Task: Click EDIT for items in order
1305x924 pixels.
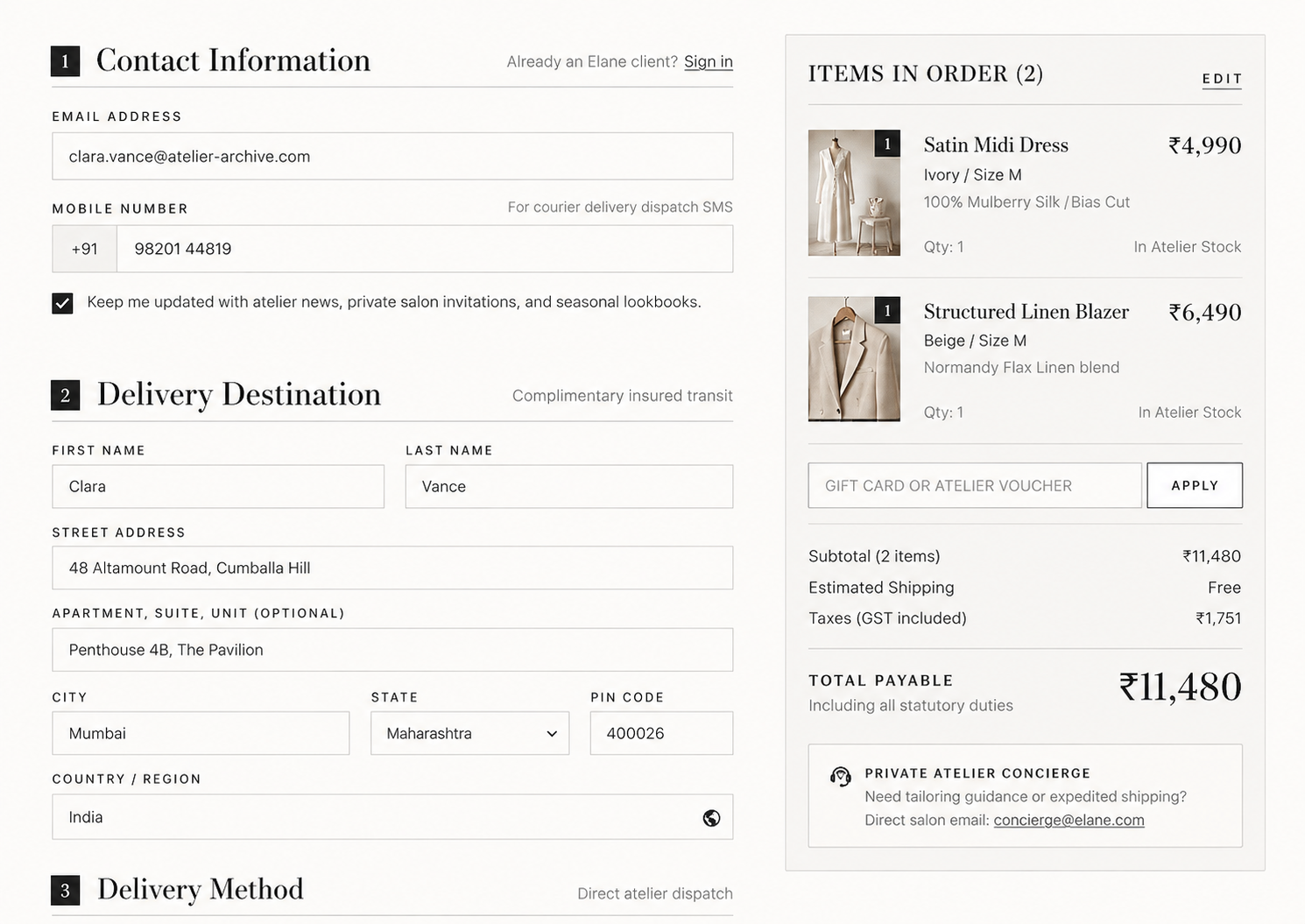Action: point(1222,79)
